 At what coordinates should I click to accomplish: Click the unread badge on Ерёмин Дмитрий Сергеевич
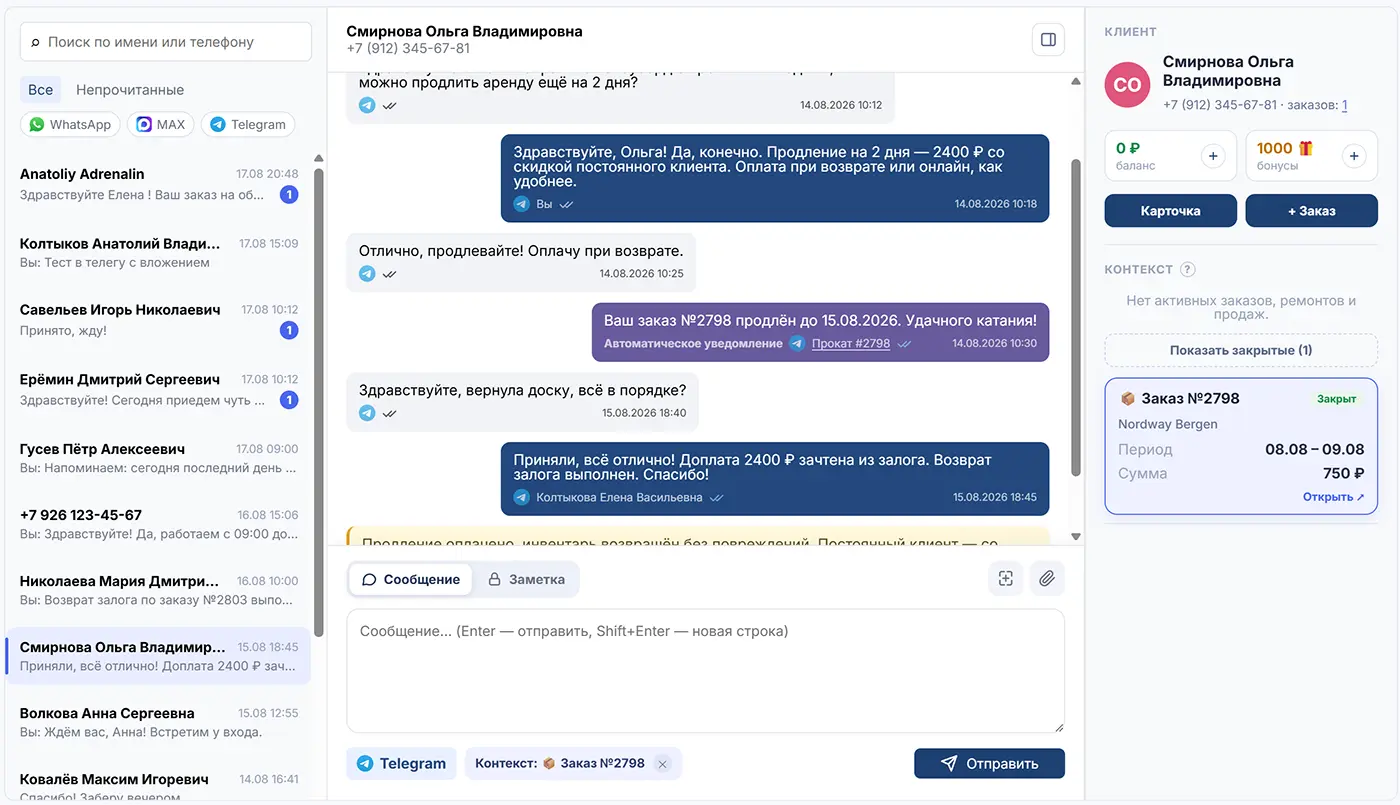[289, 400]
